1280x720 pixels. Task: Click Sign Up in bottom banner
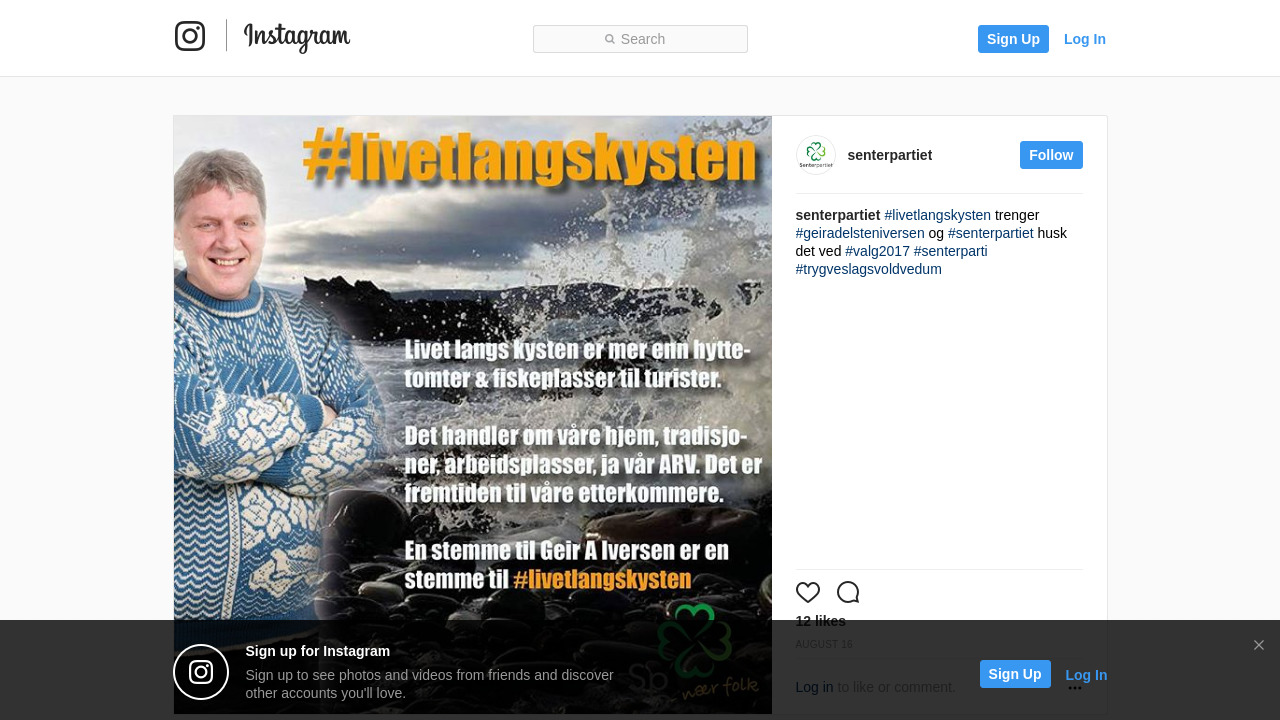(x=1015, y=674)
